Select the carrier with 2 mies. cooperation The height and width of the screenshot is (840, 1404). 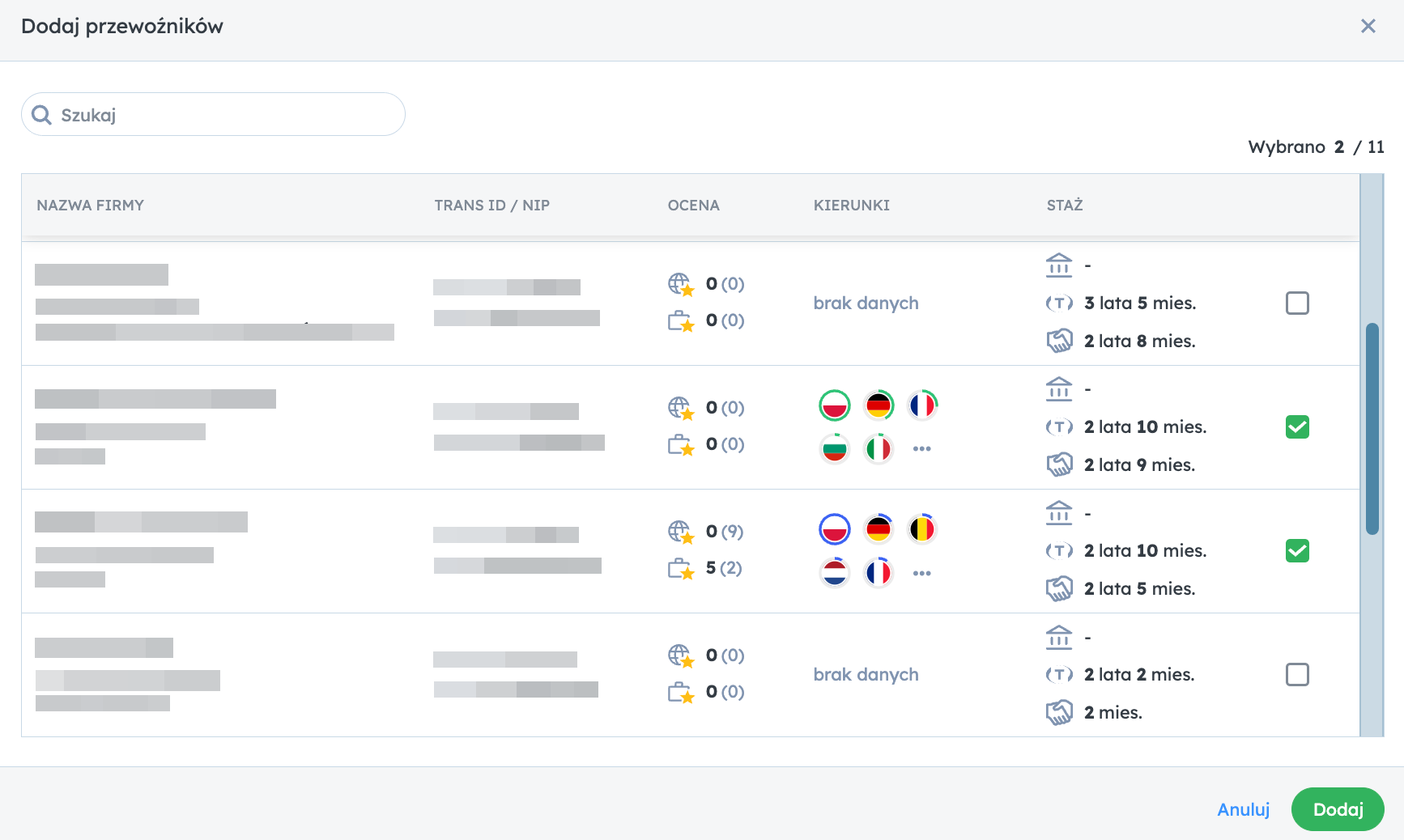(x=1297, y=675)
